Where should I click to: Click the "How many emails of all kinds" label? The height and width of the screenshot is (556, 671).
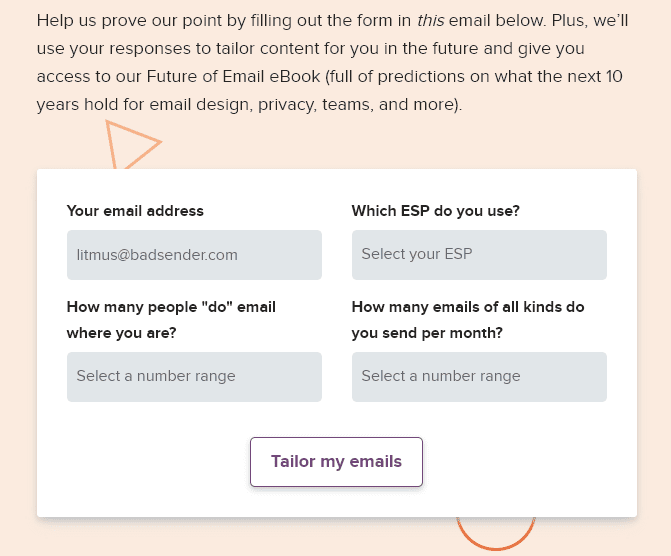[468, 307]
